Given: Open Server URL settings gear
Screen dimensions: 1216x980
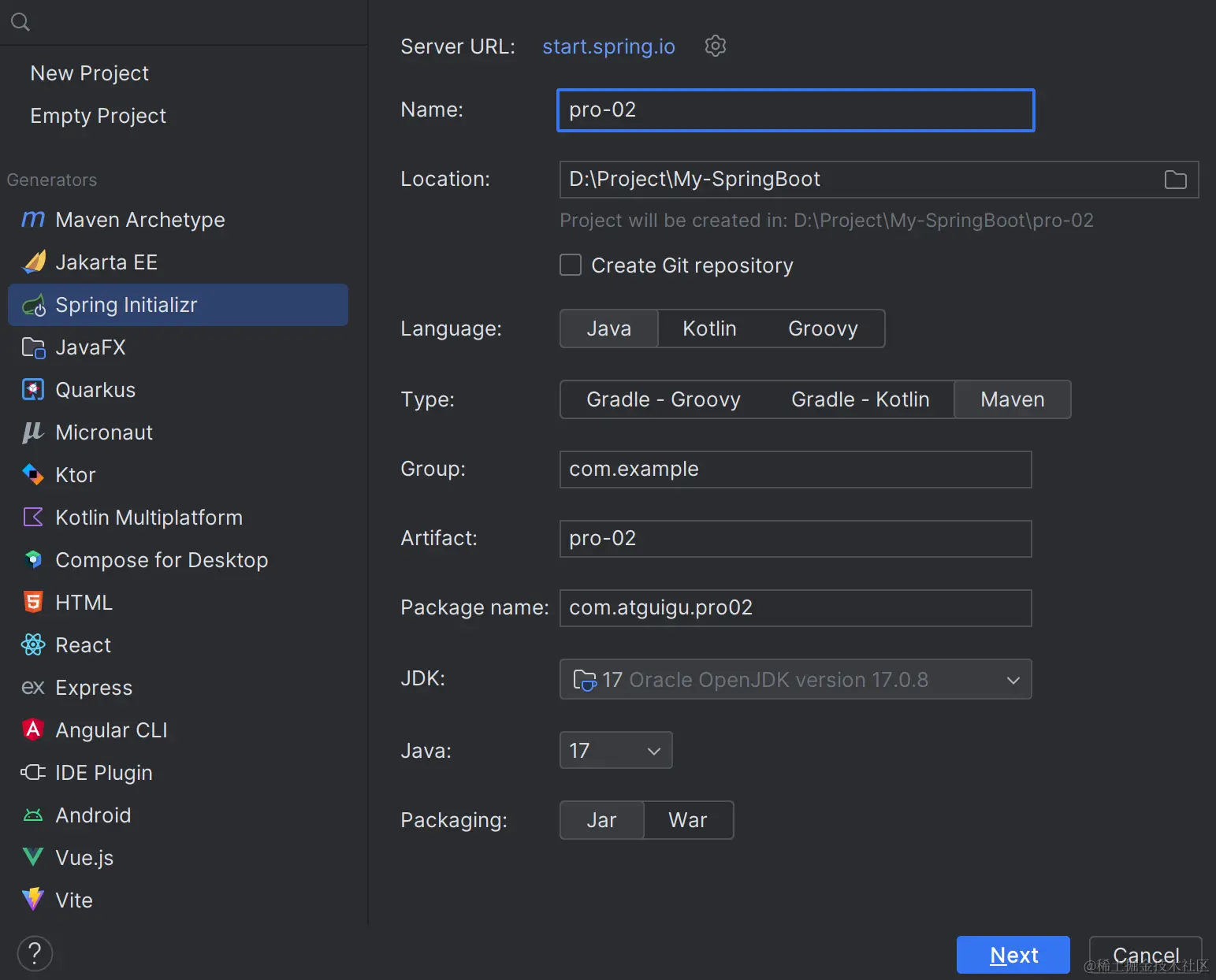Looking at the screenshot, I should point(715,46).
